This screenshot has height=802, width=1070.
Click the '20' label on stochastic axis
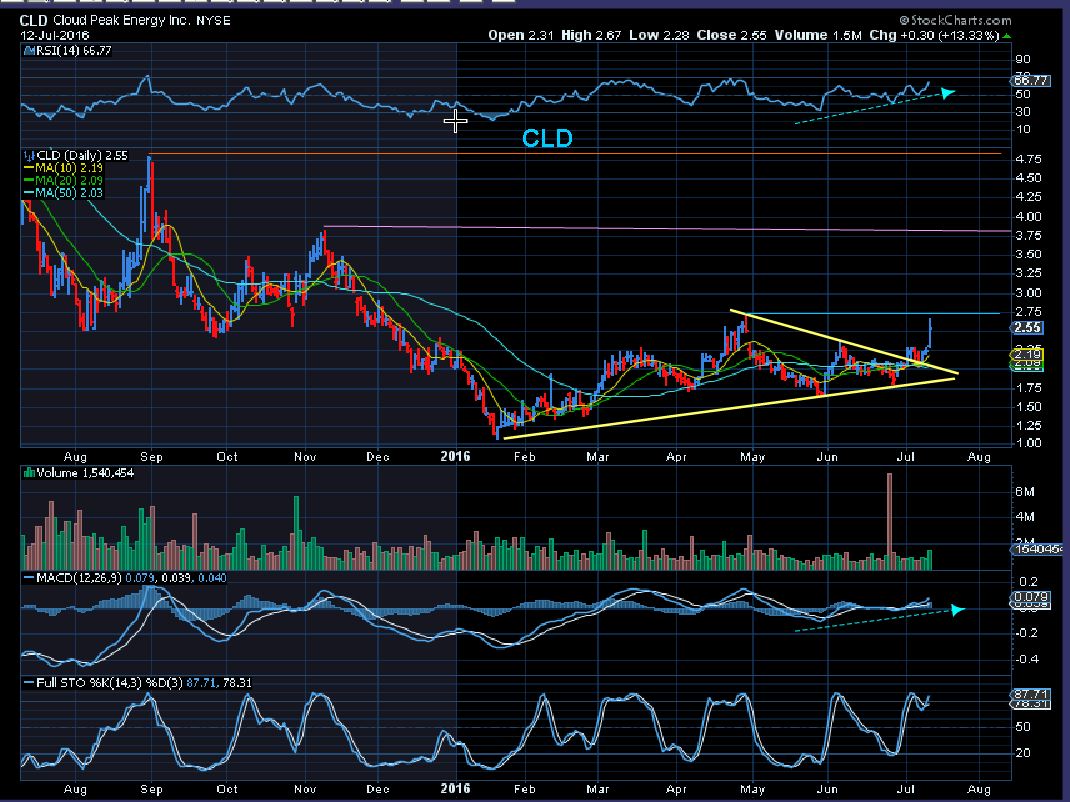click(1023, 752)
